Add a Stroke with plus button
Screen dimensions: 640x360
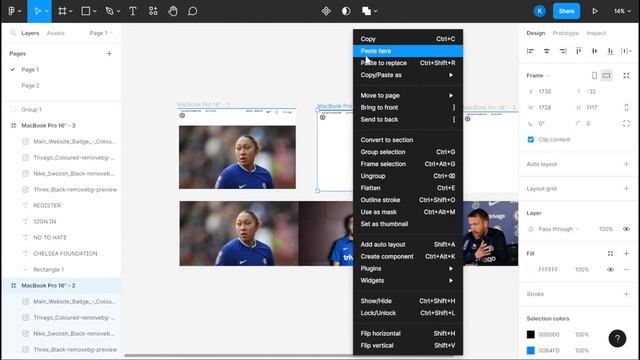pyautogui.click(x=626, y=294)
